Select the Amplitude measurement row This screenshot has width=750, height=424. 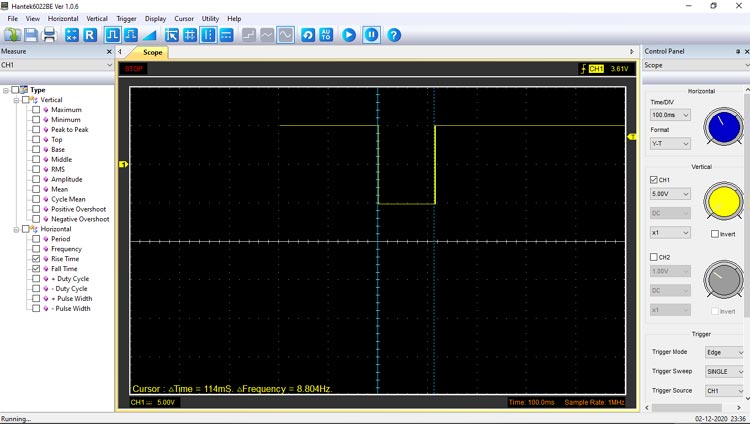click(x=66, y=179)
